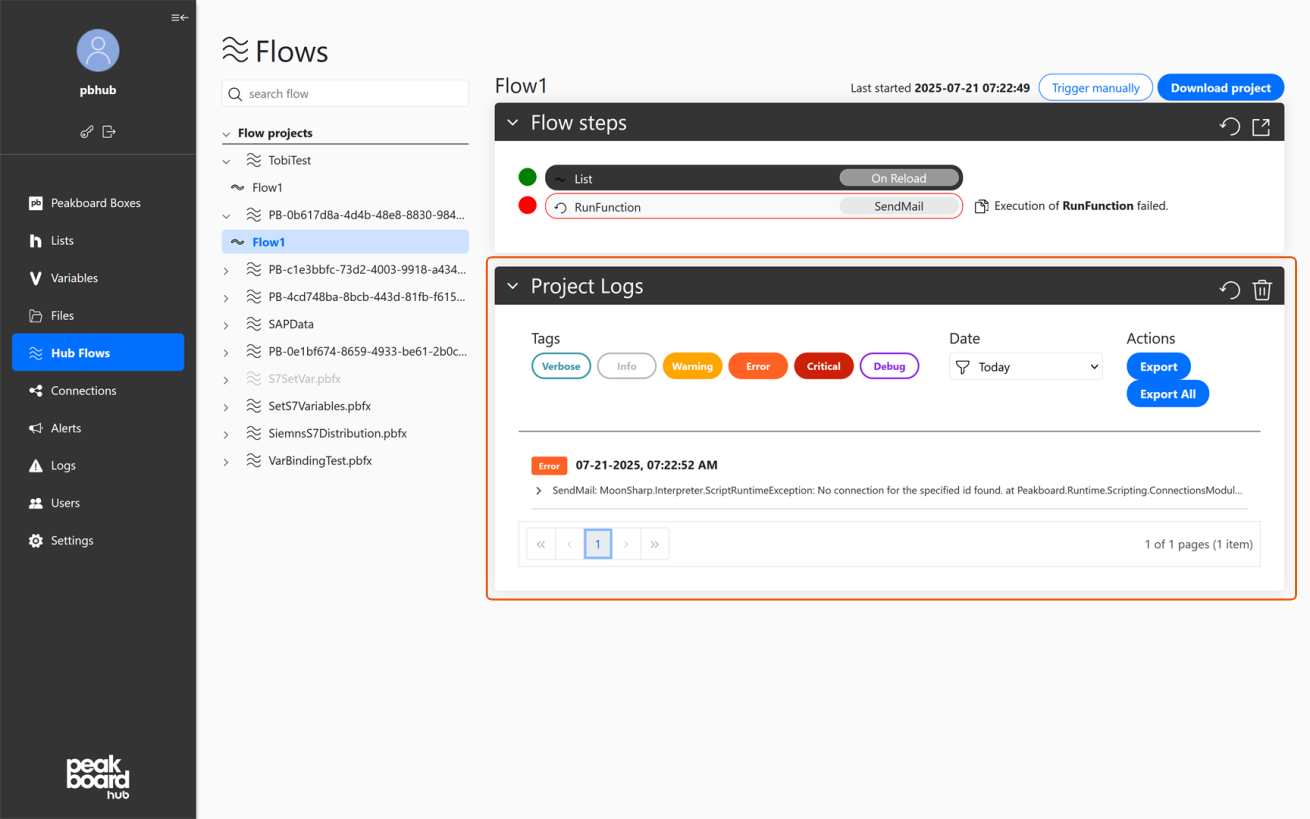Image resolution: width=1310 pixels, height=819 pixels.
Task: Expand the SAPData project tree
Action: (x=225, y=324)
